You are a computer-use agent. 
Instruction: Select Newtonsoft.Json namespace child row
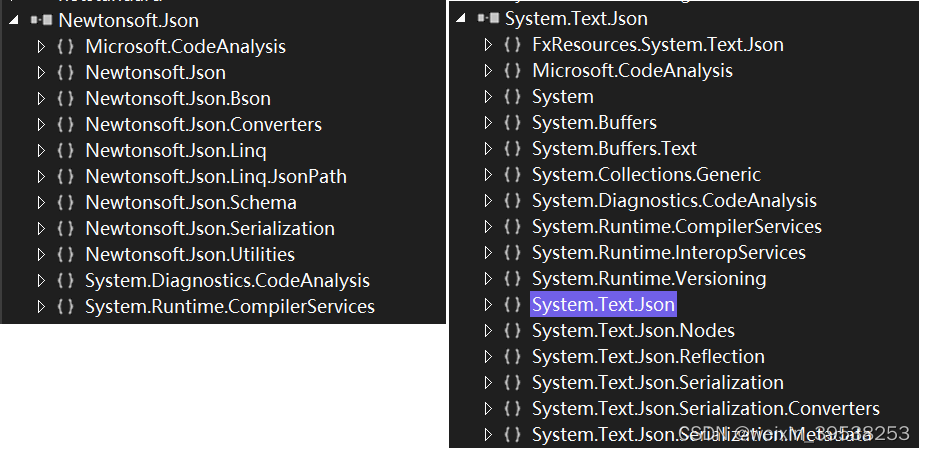pyautogui.click(x=156, y=73)
